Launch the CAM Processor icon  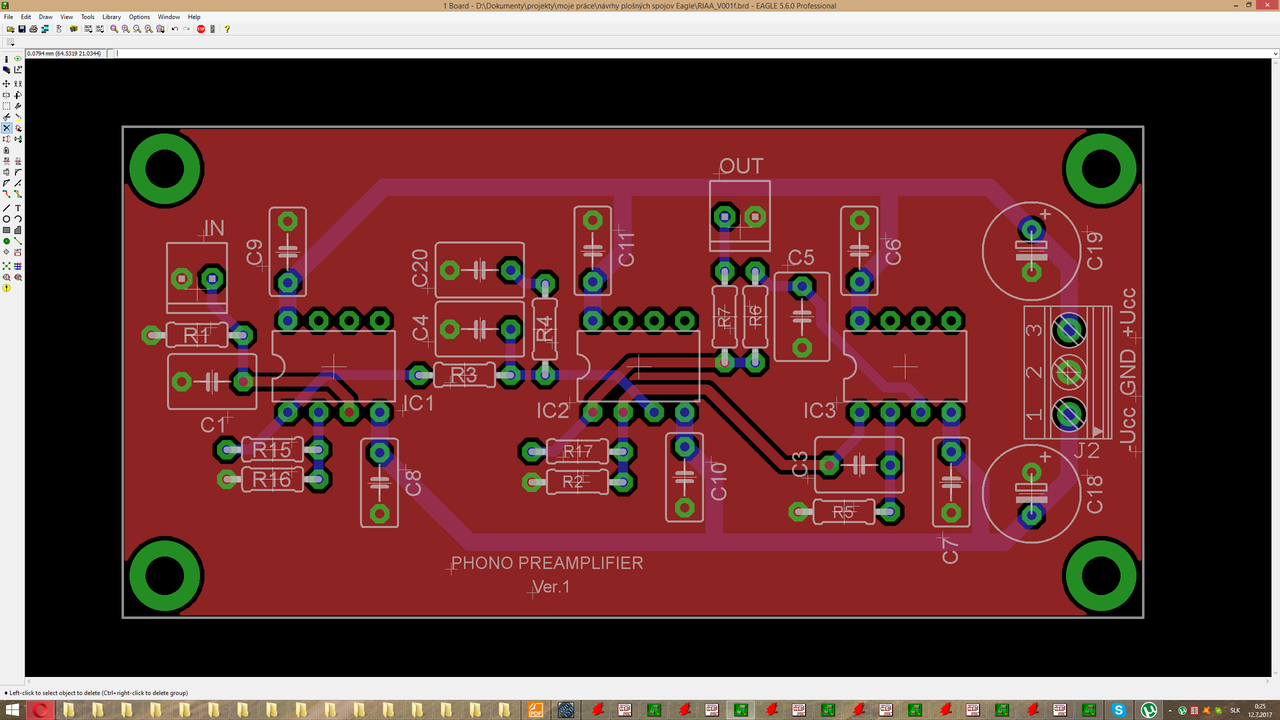(x=45, y=29)
